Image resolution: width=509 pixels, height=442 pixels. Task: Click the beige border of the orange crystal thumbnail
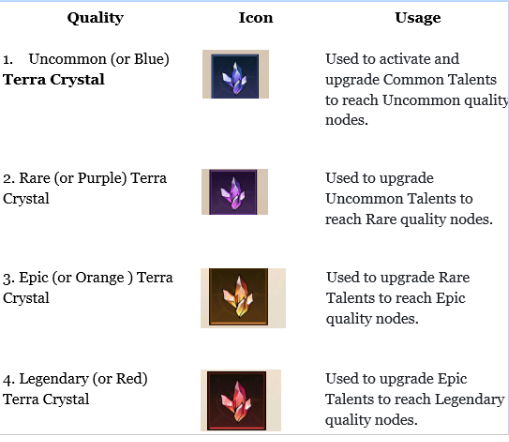click(x=277, y=298)
